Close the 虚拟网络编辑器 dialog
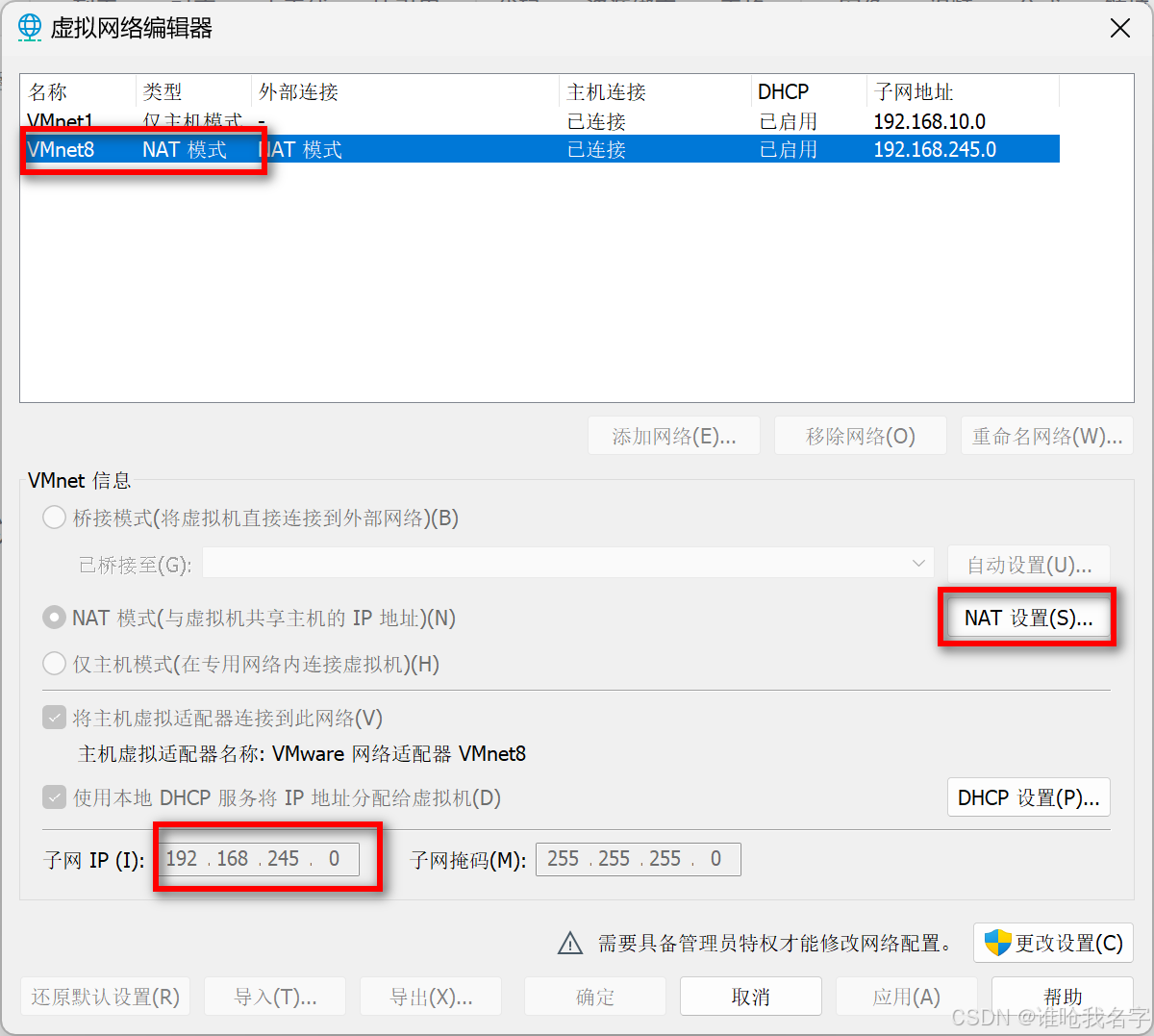Image resolution: width=1154 pixels, height=1036 pixels. point(1120,28)
